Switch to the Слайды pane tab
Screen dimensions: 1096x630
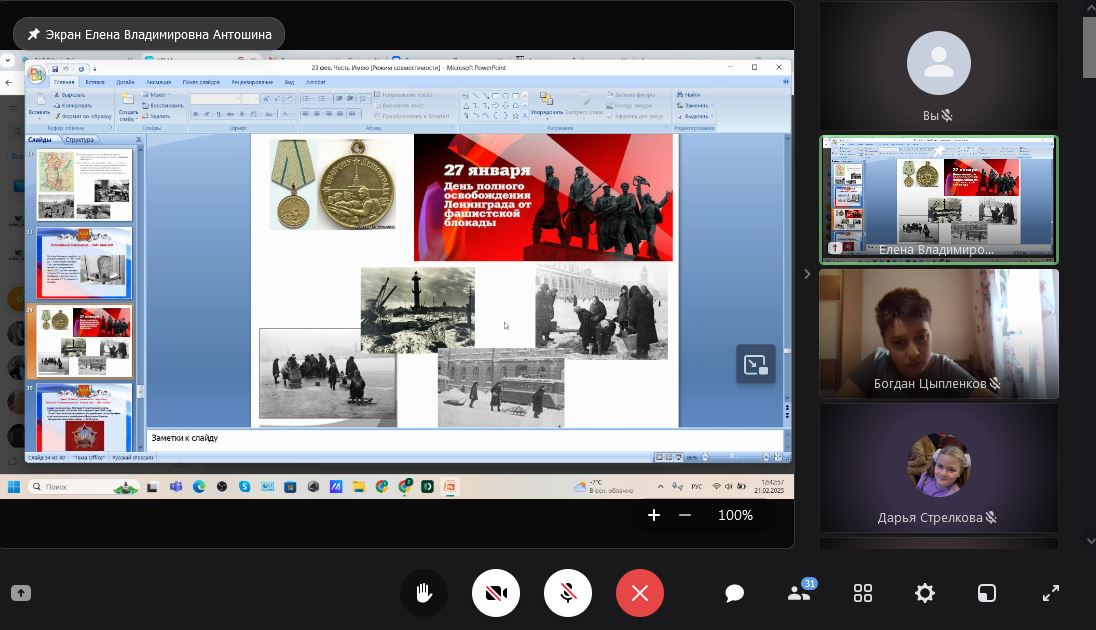coord(40,139)
